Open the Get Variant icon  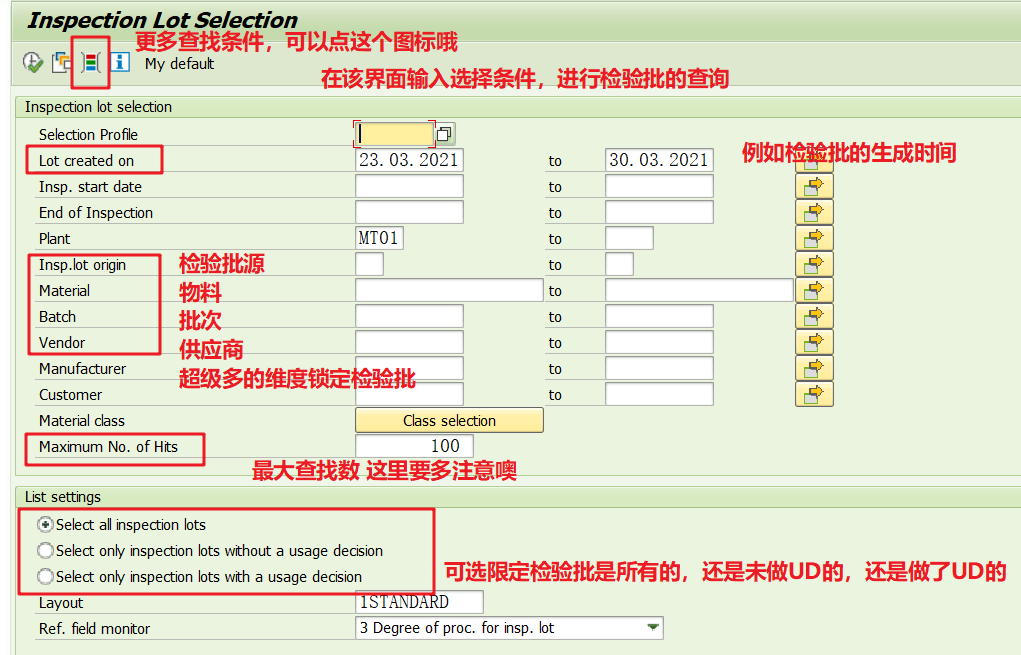point(60,62)
